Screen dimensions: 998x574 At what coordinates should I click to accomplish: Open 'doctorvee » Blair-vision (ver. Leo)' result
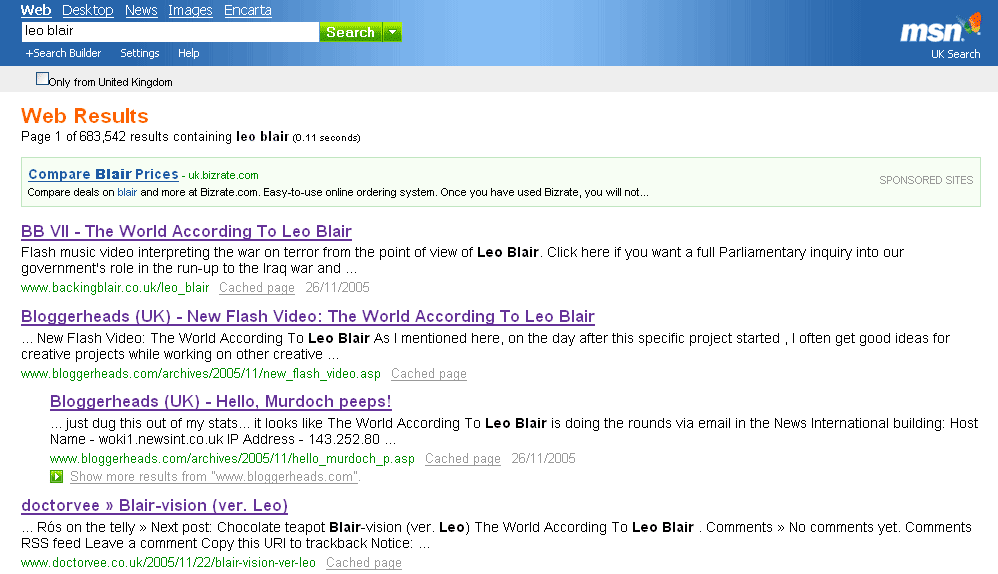[154, 506]
